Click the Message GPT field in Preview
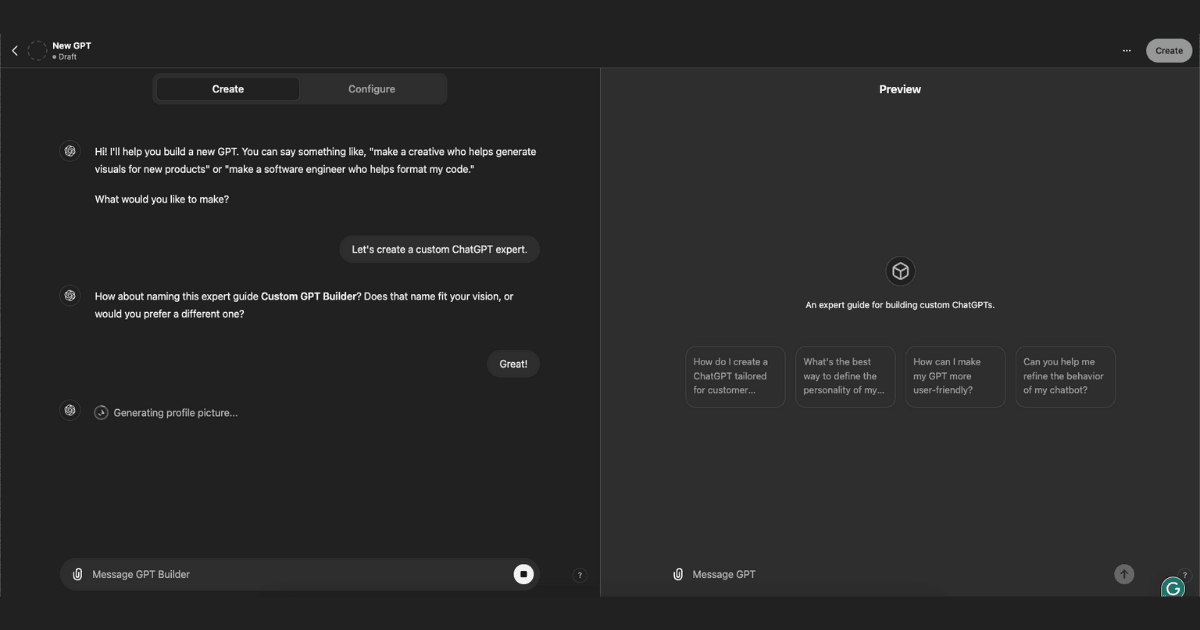Viewport: 1200px width, 630px height. pyautogui.click(x=850, y=574)
